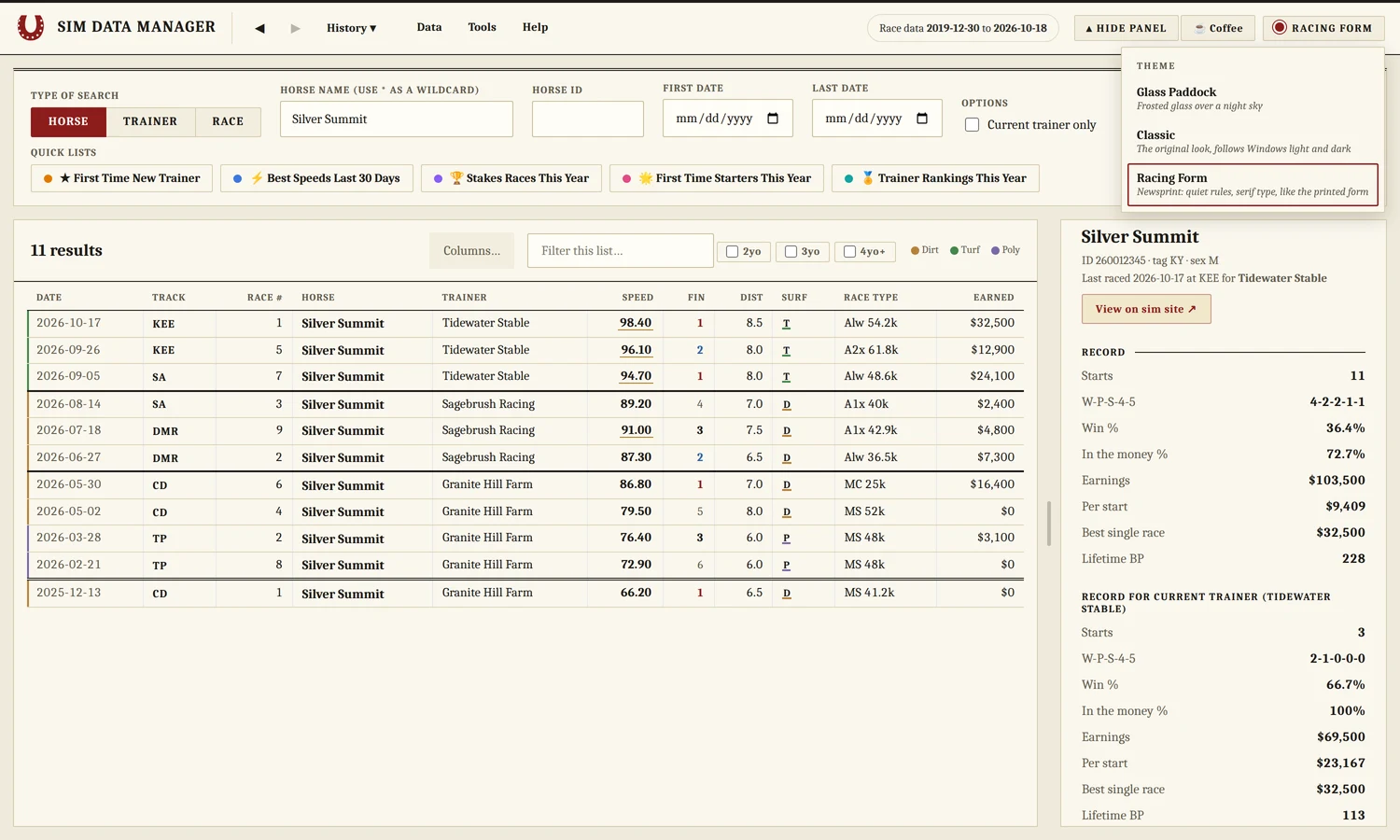This screenshot has width=1400, height=840.
Task: Go forward with the right arrow
Action: 295,28
